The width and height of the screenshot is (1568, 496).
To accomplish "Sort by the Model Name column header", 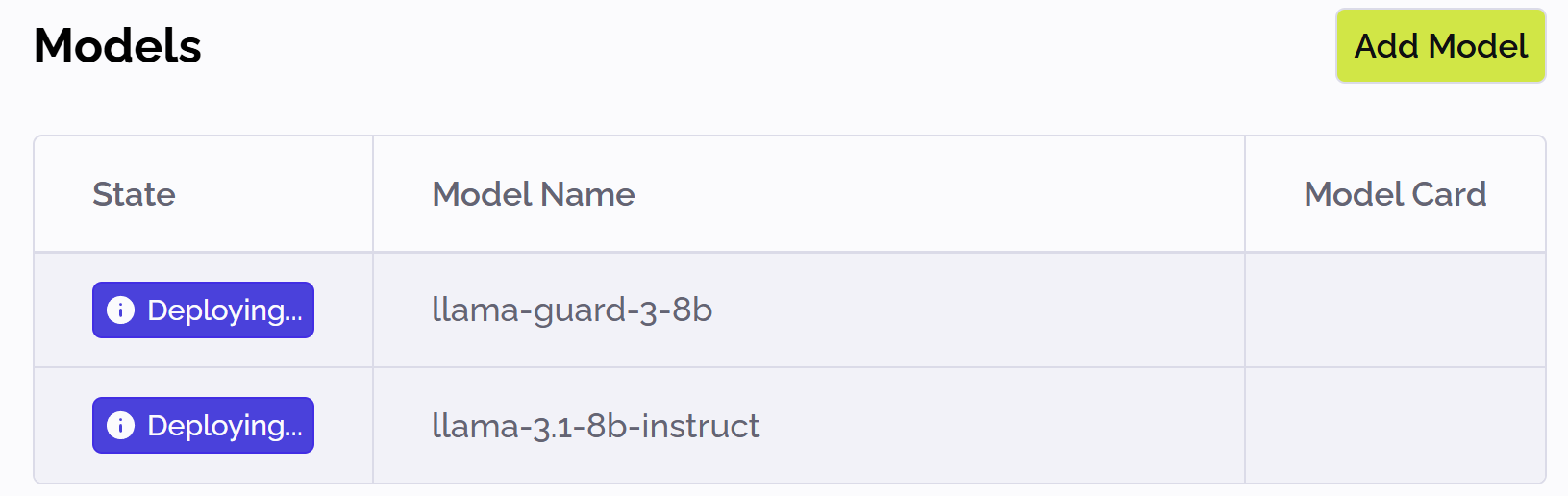I will (534, 194).
